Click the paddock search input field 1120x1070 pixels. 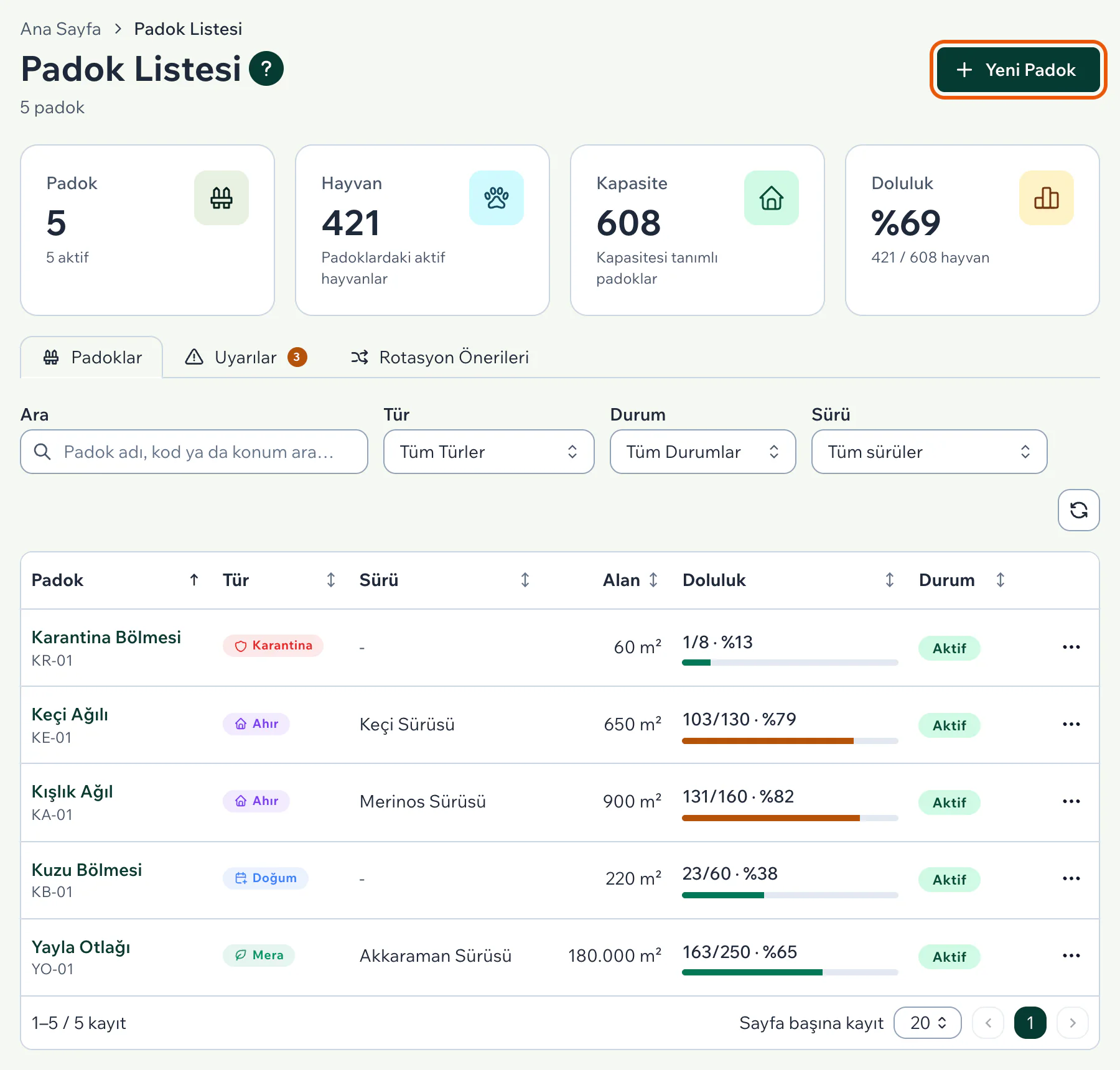click(x=194, y=452)
